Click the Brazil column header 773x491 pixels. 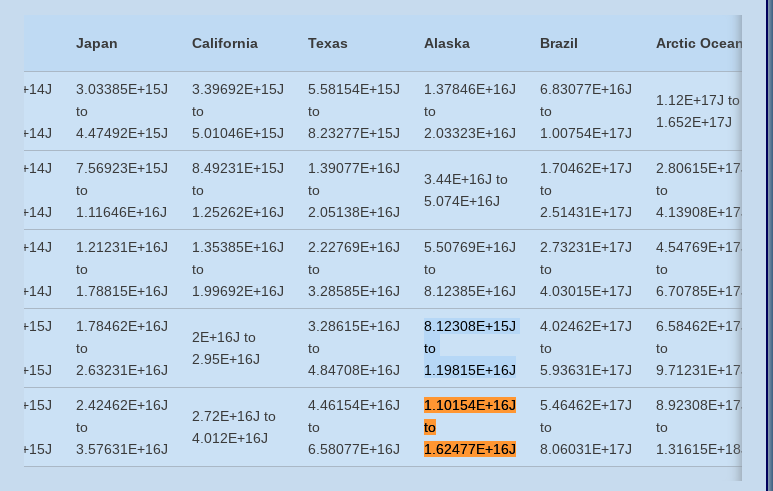click(x=559, y=43)
